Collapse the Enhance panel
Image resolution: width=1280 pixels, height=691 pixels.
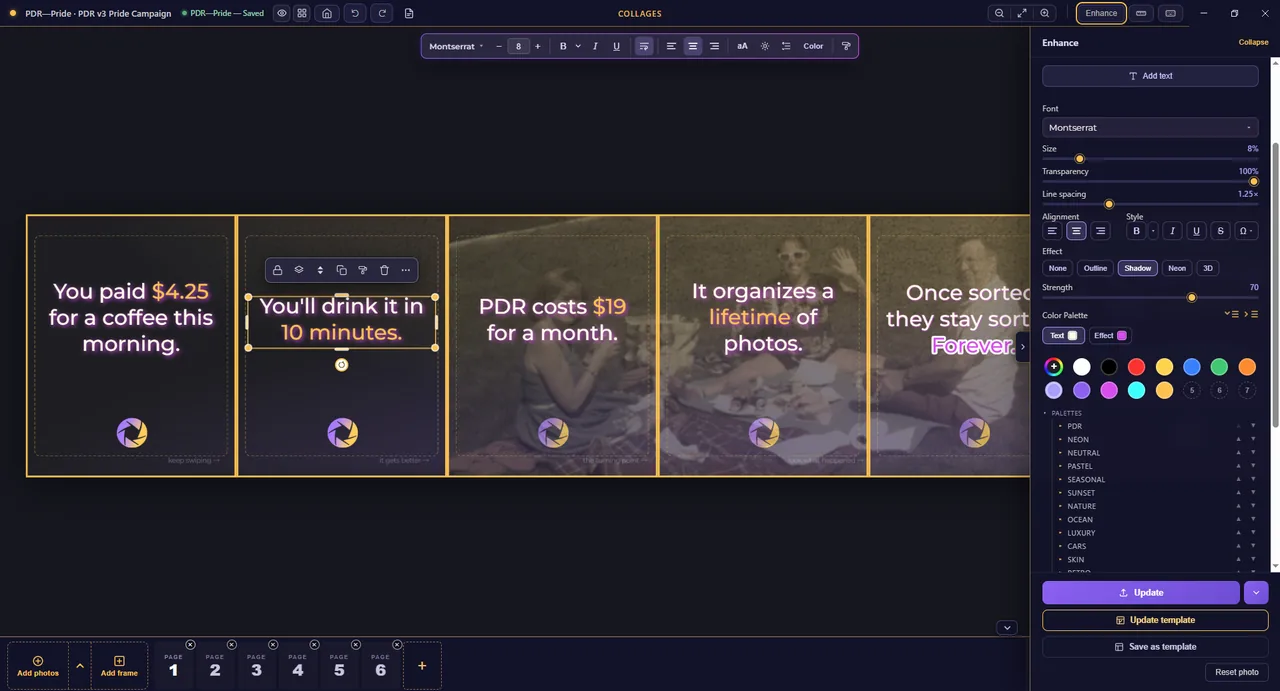[1253, 43]
